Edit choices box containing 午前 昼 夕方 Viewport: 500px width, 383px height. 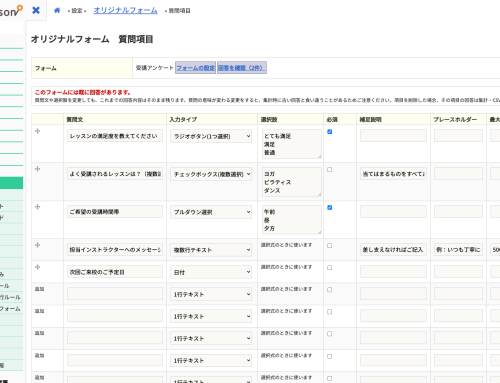292,220
